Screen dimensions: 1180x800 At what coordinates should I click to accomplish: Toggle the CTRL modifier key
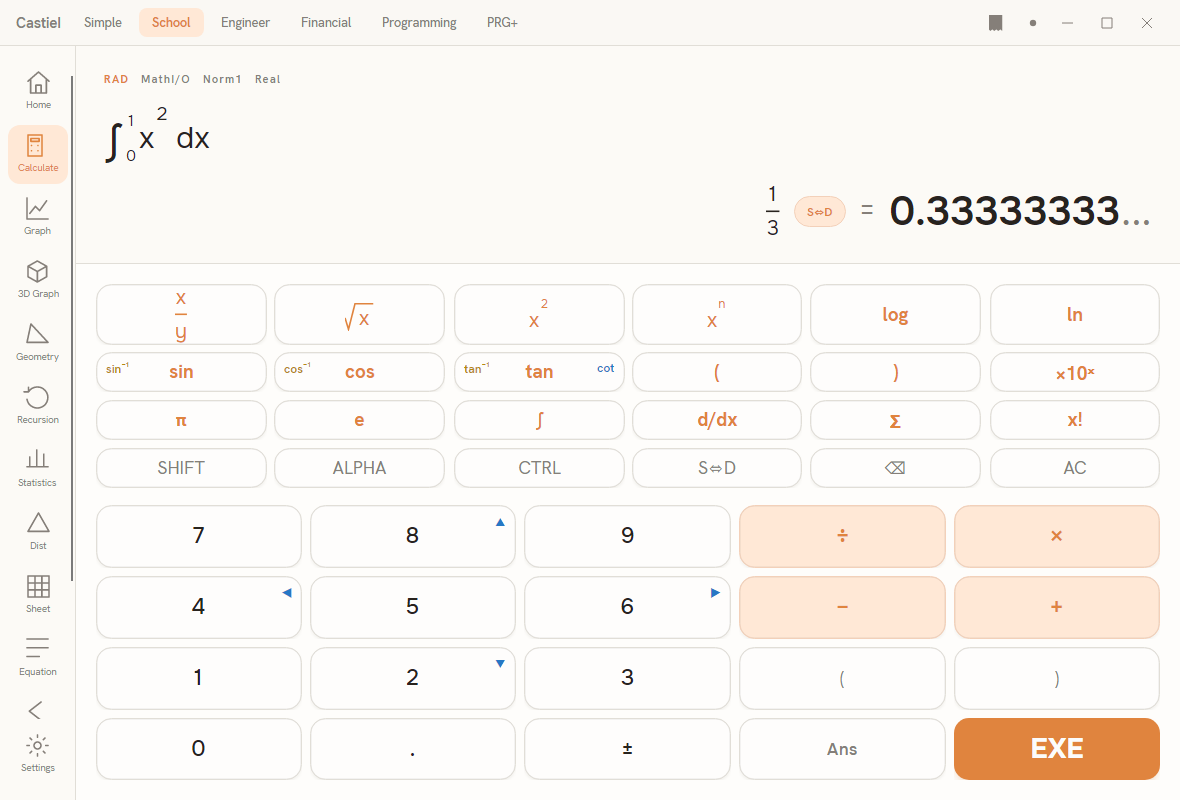539,468
